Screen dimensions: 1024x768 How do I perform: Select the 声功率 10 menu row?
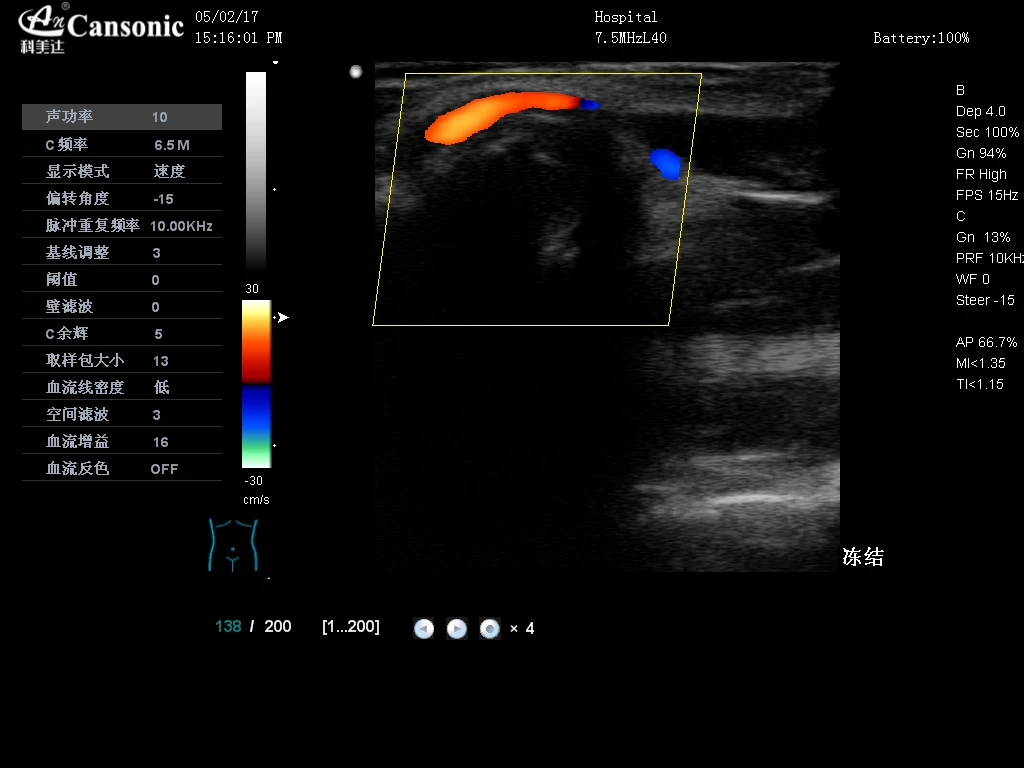(x=122, y=117)
